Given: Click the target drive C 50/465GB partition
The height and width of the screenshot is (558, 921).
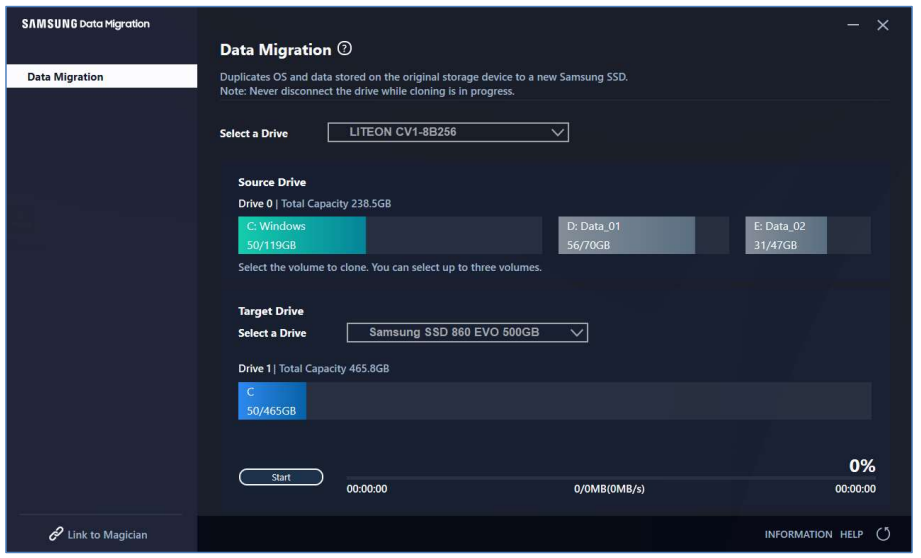Looking at the screenshot, I should (x=272, y=401).
